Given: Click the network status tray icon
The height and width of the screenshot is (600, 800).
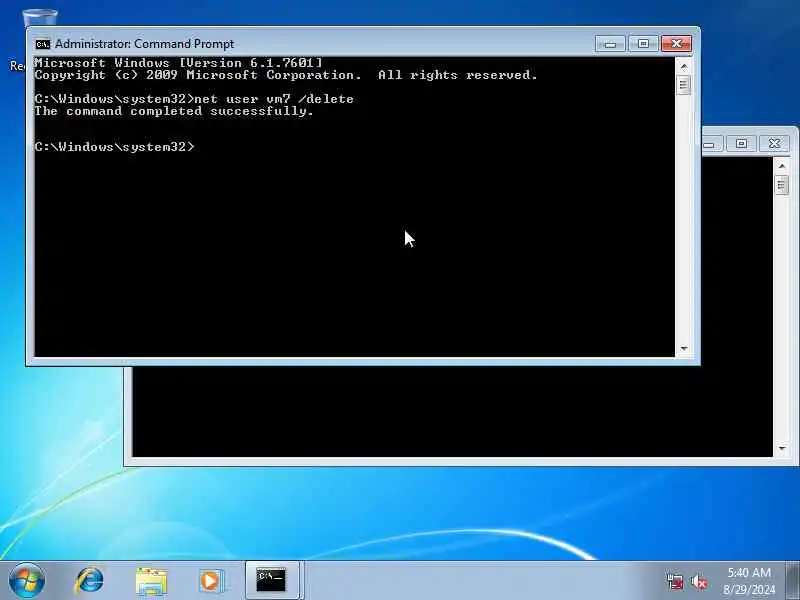Looking at the screenshot, I should tap(676, 582).
